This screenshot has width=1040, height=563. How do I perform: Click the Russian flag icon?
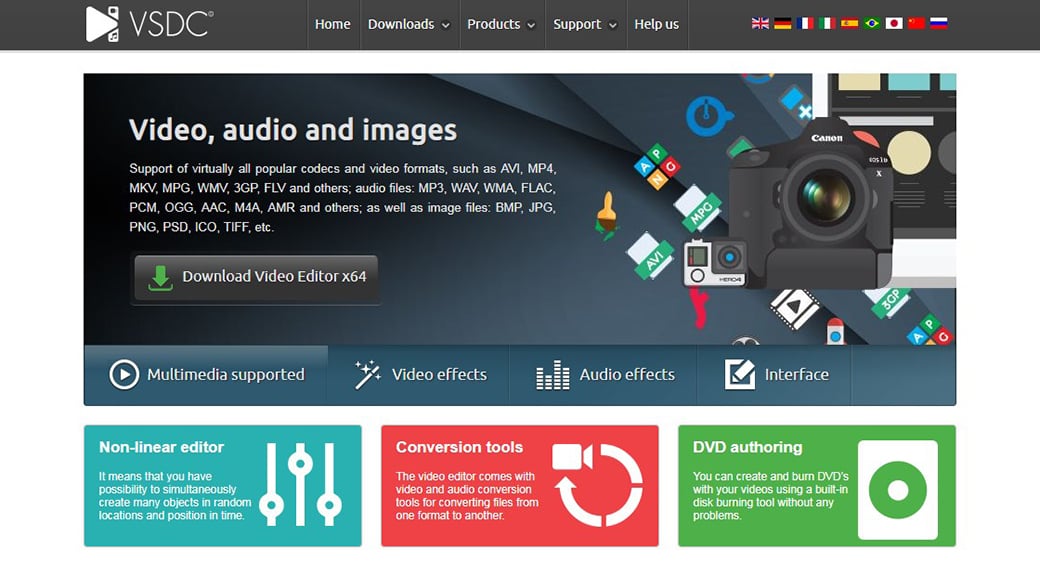(938, 24)
